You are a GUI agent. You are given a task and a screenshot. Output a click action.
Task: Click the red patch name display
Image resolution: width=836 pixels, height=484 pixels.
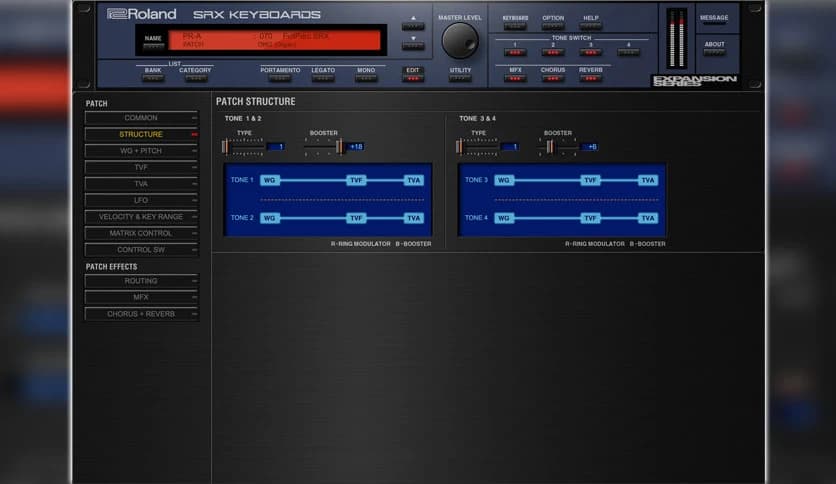[275, 41]
